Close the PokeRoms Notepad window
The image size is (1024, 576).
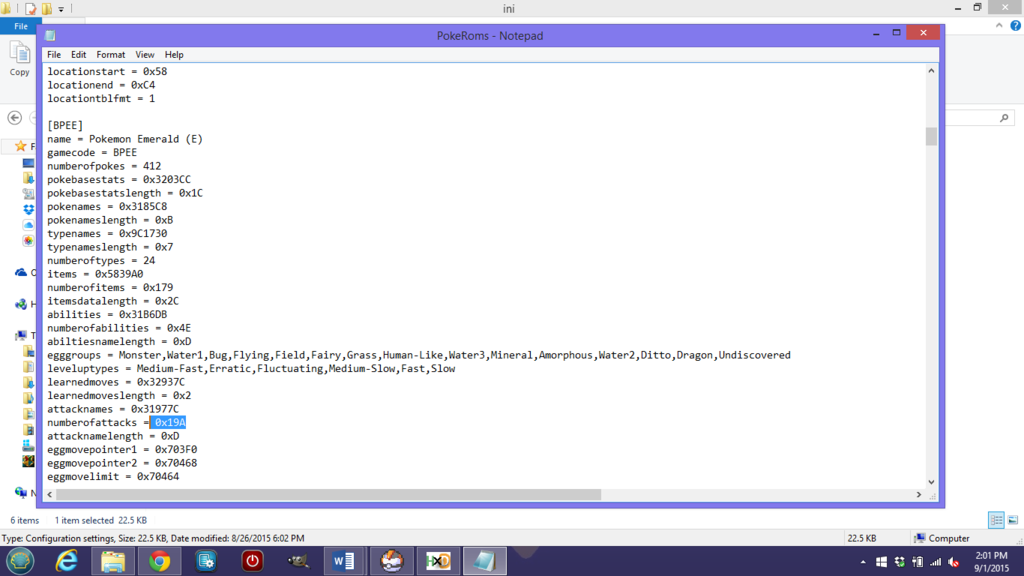point(923,33)
